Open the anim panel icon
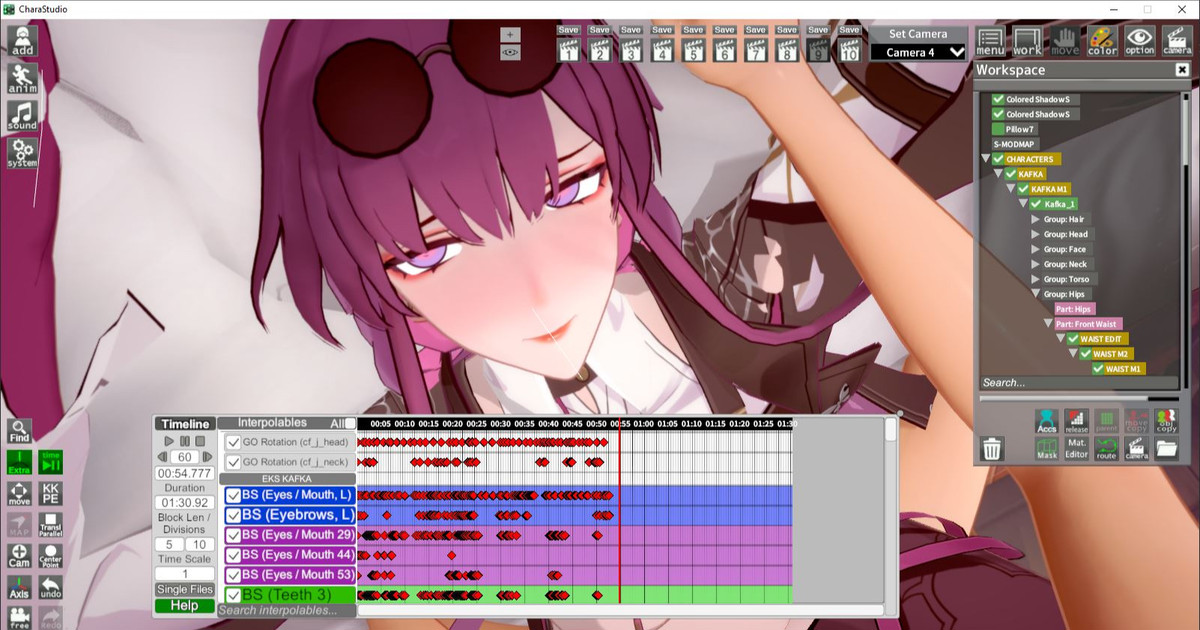The width and height of the screenshot is (1200, 630). pyautogui.click(x=22, y=78)
